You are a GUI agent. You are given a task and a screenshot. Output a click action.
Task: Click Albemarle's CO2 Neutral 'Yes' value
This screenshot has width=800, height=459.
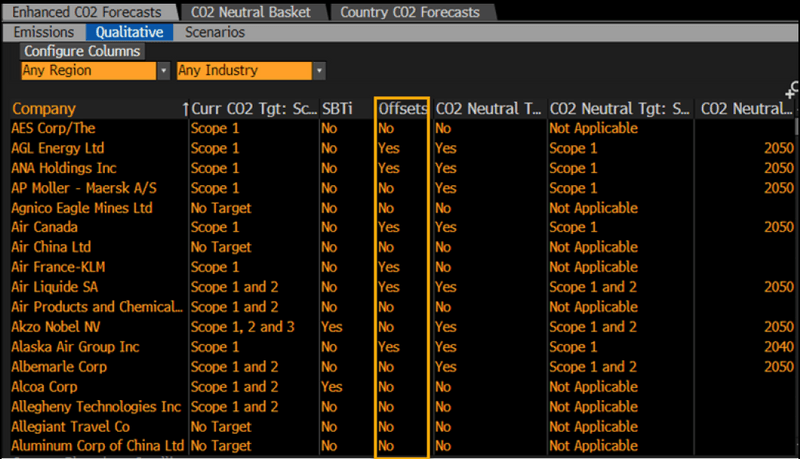pyautogui.click(x=446, y=367)
